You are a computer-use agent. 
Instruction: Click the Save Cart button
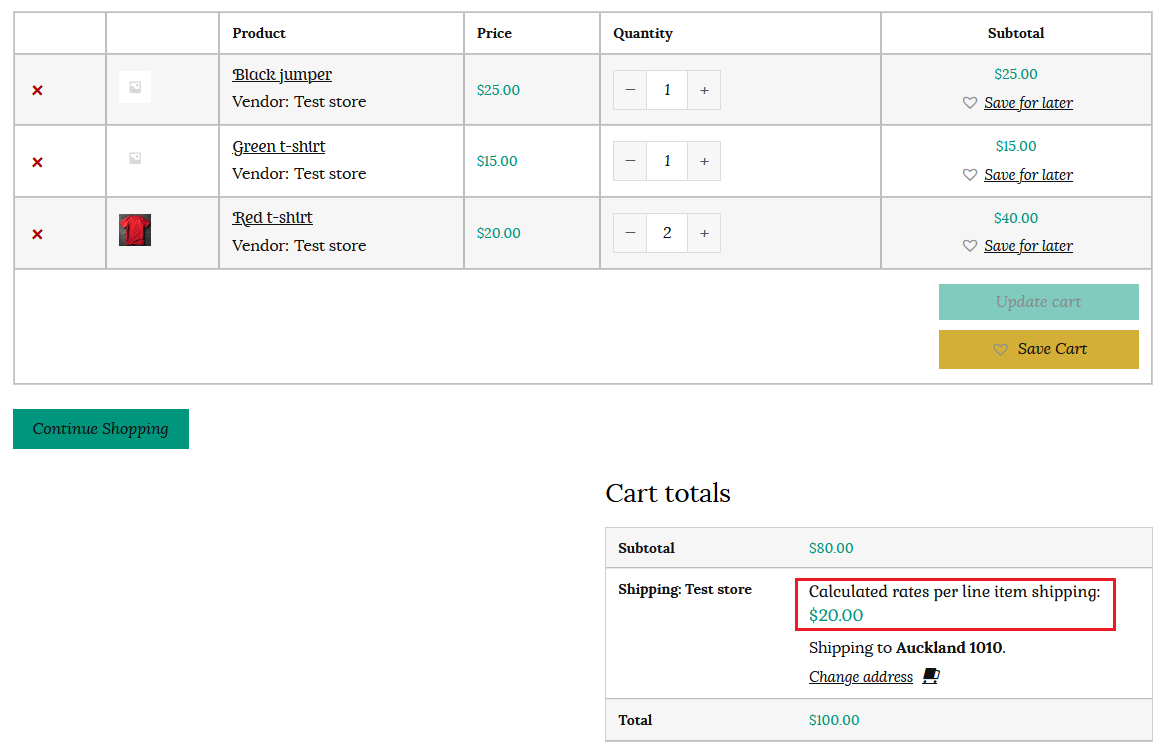point(1038,349)
